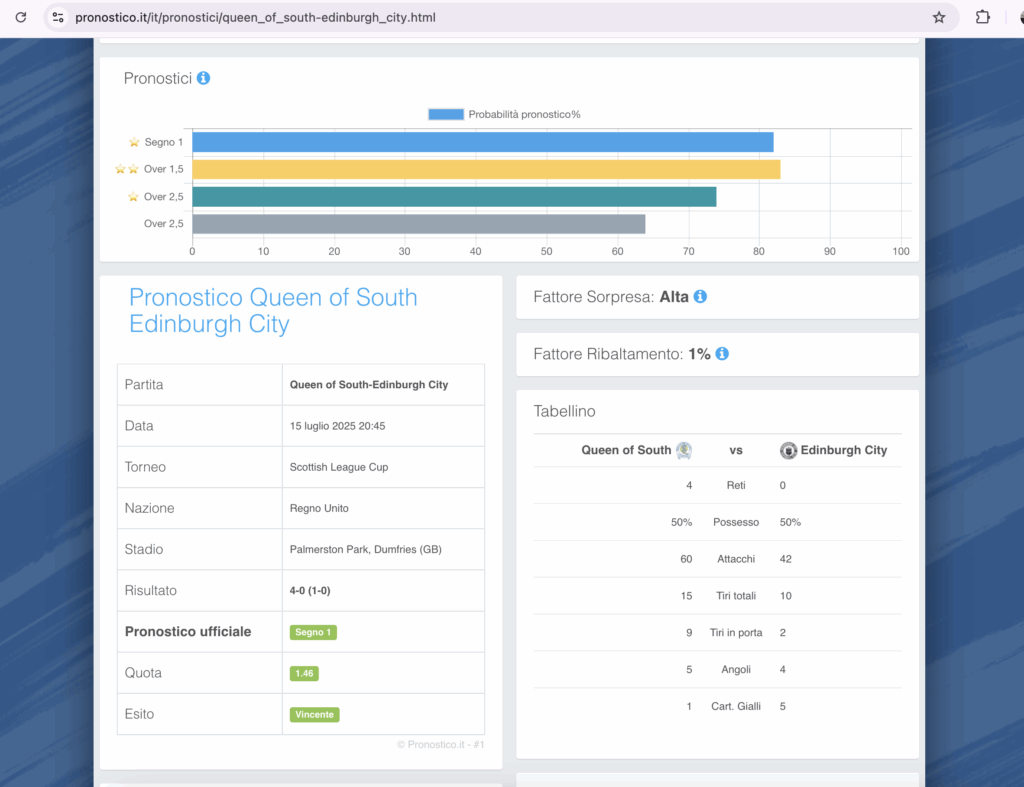1024x787 pixels.
Task: Click the Fattore Ribaltamento: 1% text
Action: coord(622,354)
